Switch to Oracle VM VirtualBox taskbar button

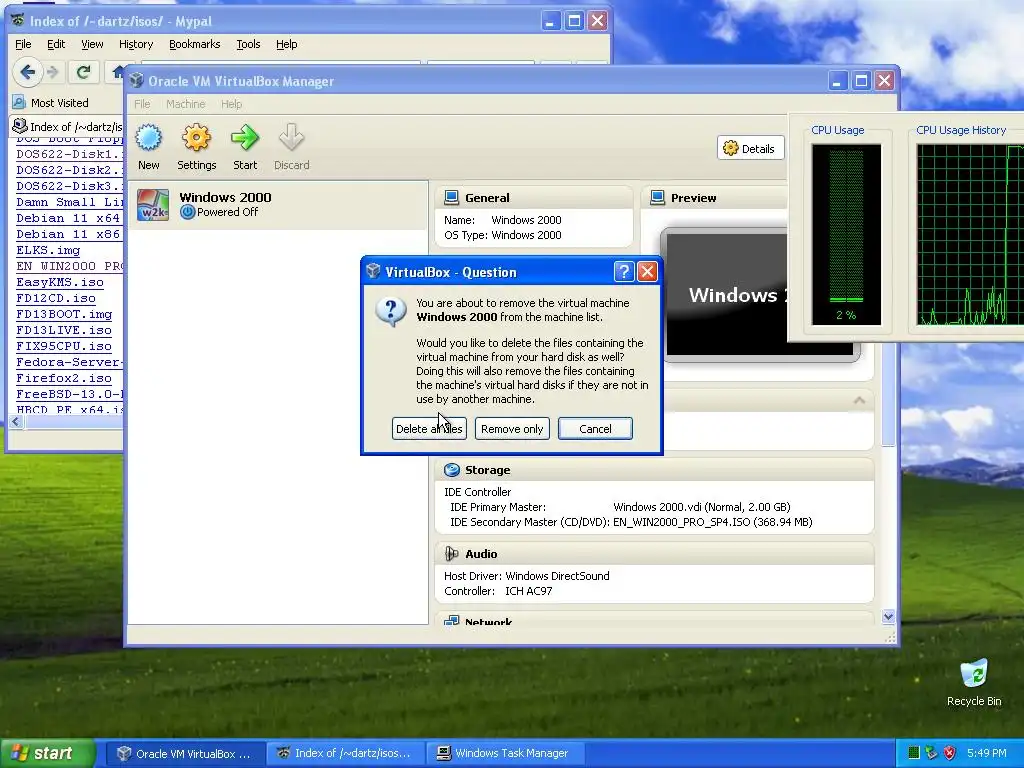tap(184, 753)
